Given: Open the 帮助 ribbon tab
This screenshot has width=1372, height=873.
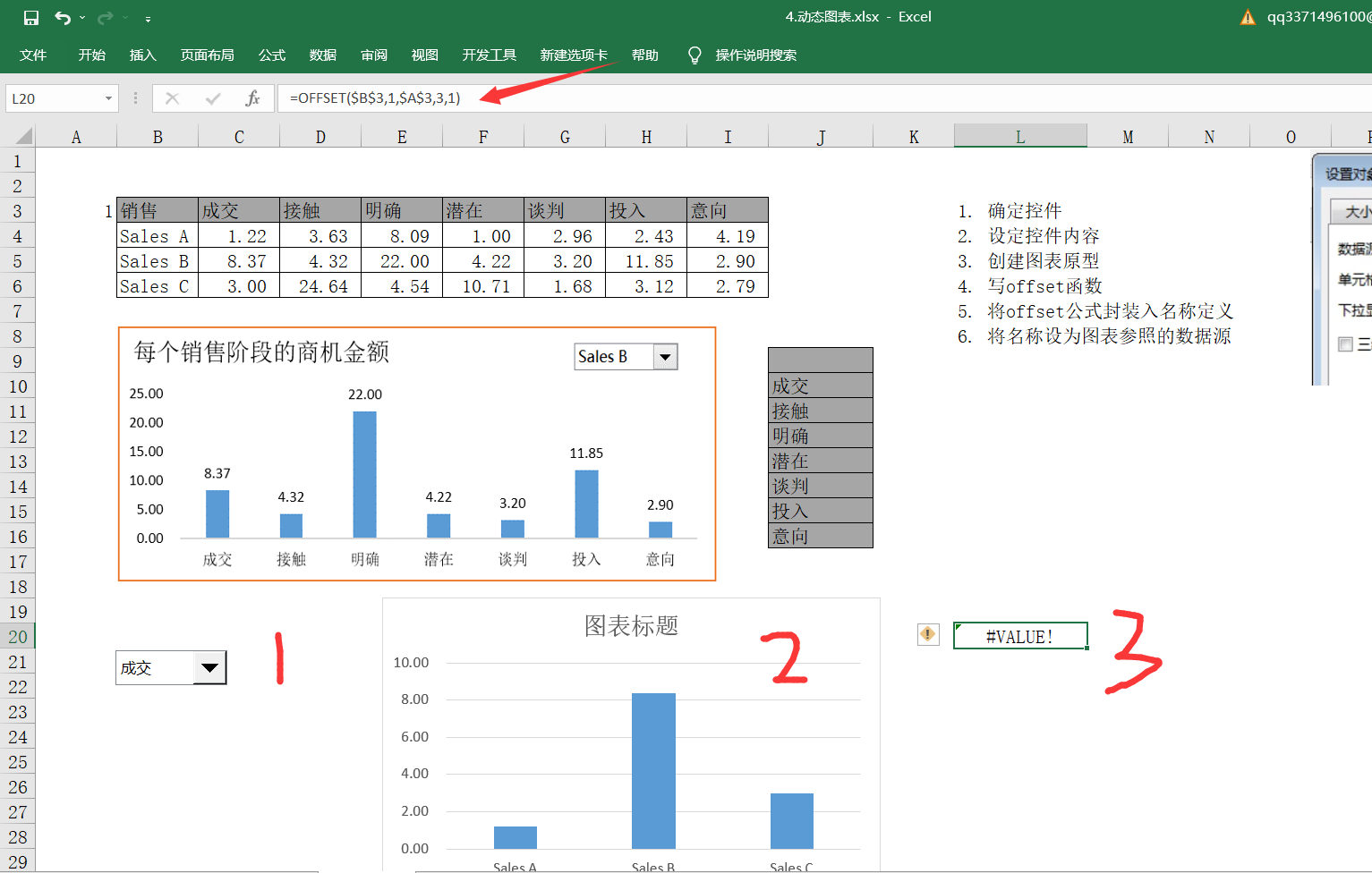Looking at the screenshot, I should click(x=645, y=55).
